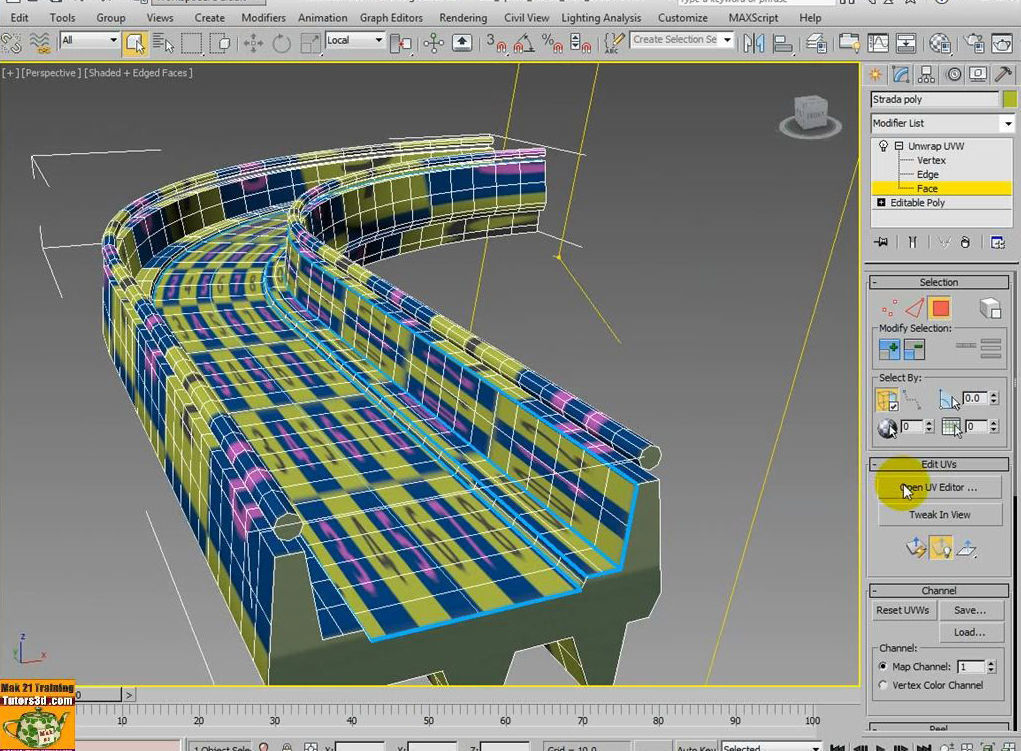
Task: Click the Unlink Selection toolbar icon
Action: tap(11, 44)
